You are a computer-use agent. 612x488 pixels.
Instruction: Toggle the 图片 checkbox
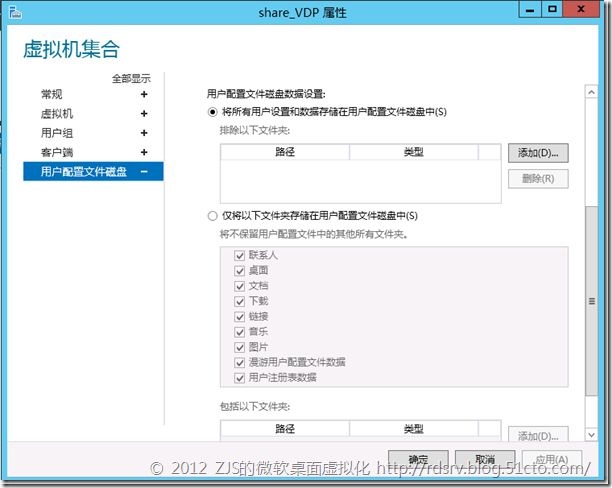[x=239, y=347]
